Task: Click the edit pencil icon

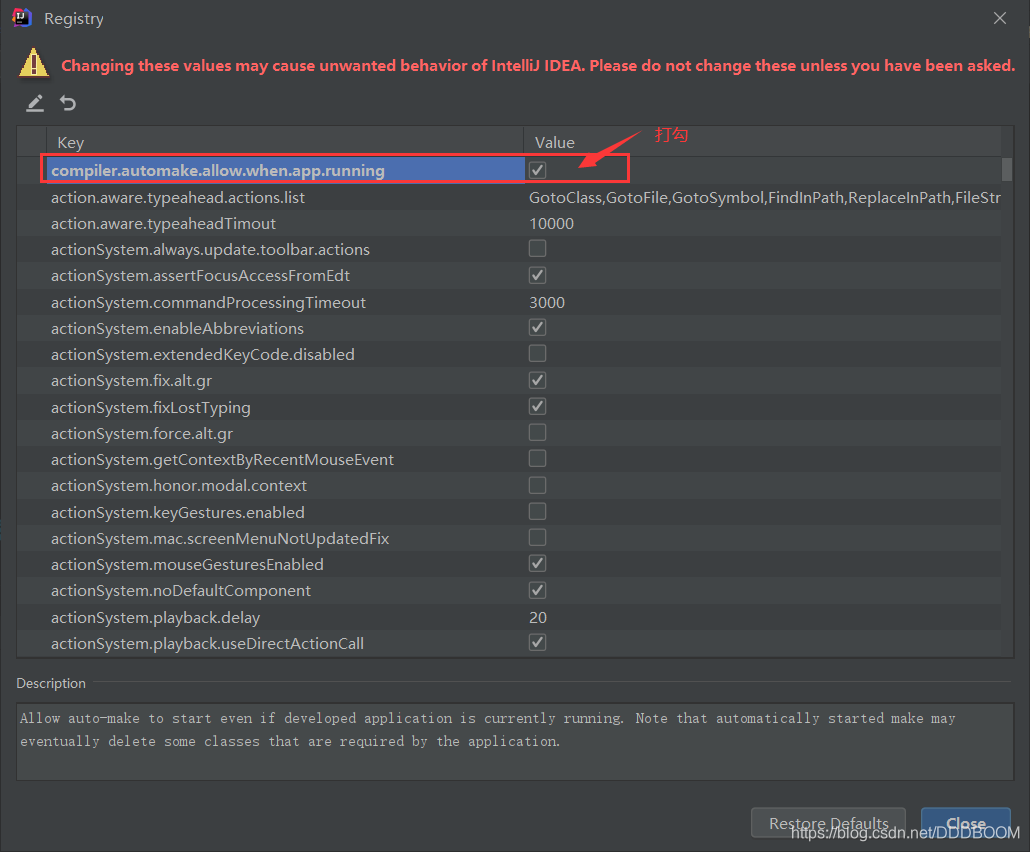Action: [x=35, y=103]
